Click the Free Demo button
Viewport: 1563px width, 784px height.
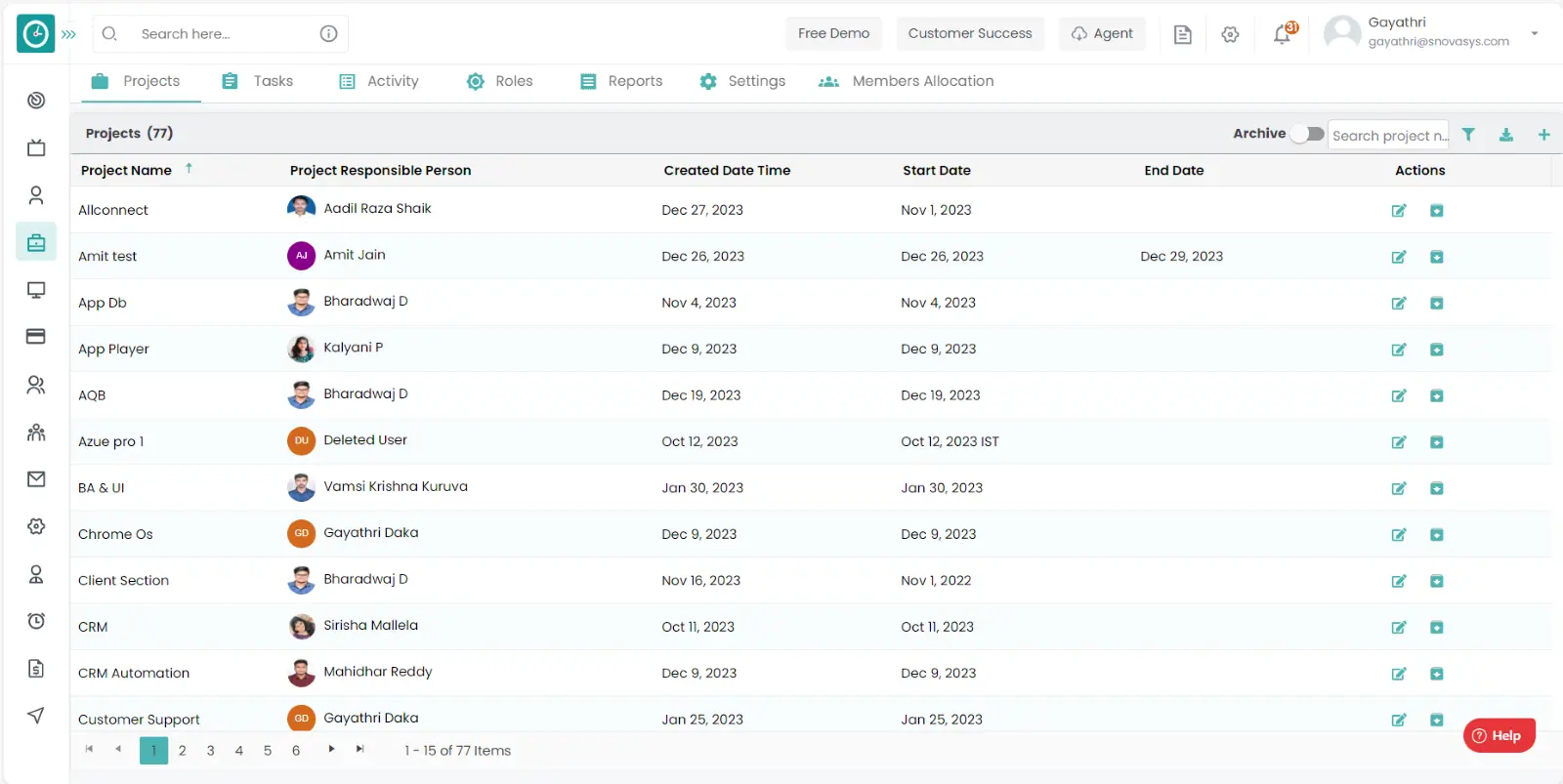point(833,33)
